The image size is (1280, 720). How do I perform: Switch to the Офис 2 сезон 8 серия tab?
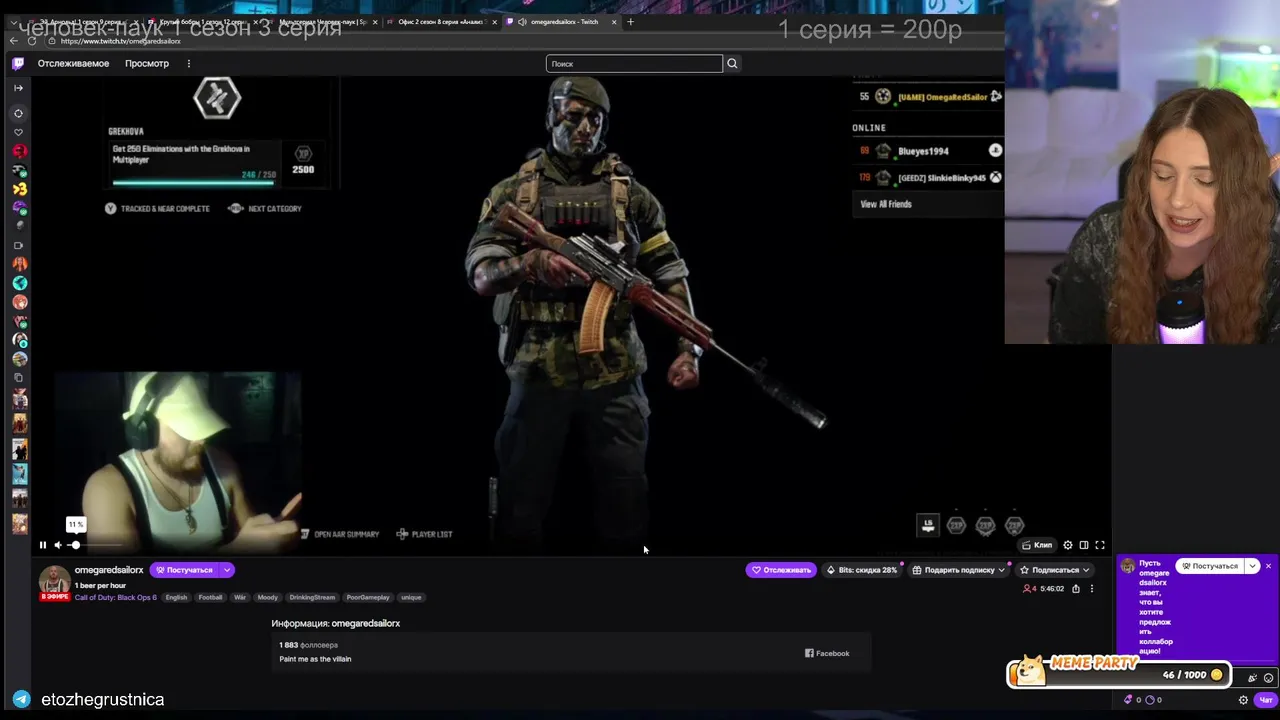(440, 22)
